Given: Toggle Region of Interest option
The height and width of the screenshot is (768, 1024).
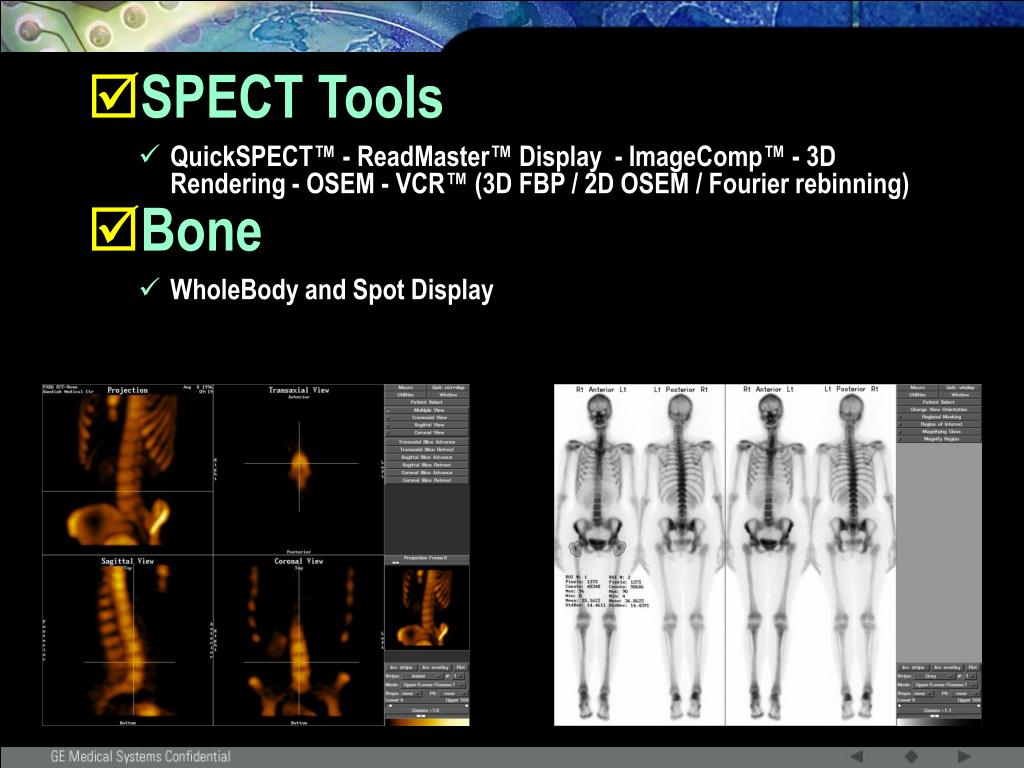Looking at the screenshot, I should [939, 424].
